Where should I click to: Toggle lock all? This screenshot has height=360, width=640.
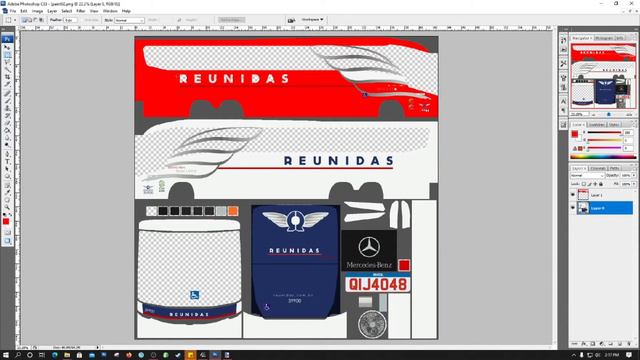click(601, 184)
